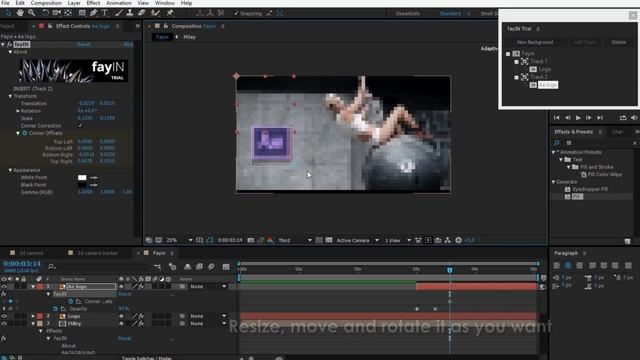Collapse the Transform group
Image resolution: width=640 pixels, height=360 pixels.
[10, 96]
